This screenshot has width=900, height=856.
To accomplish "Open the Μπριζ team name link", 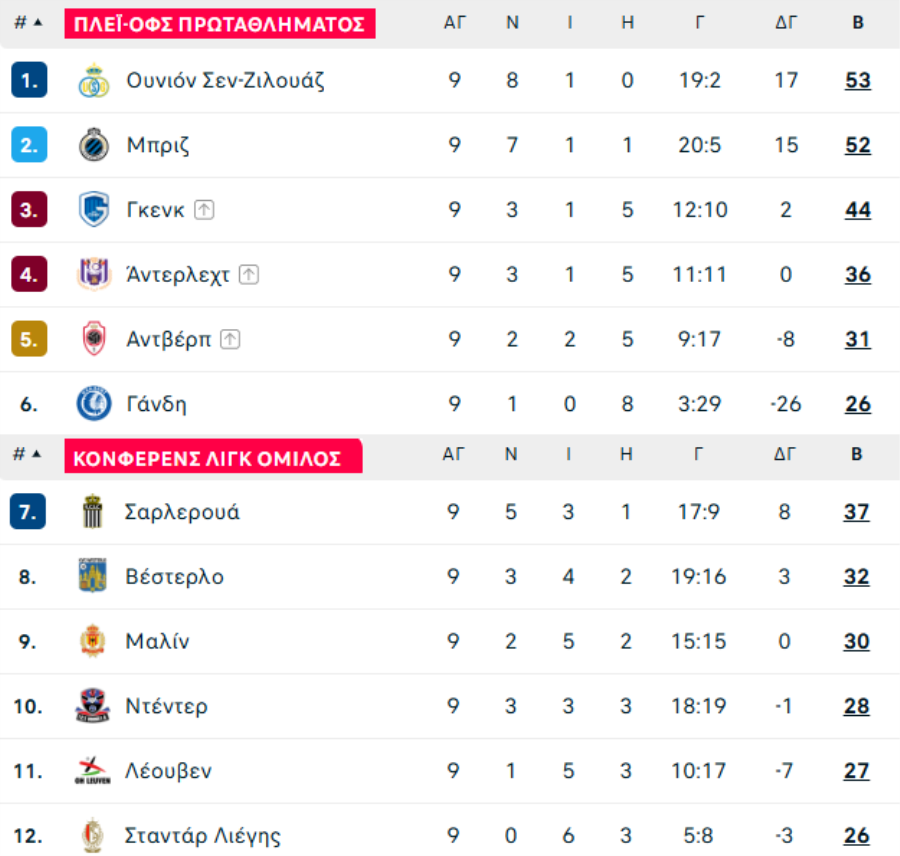I will [158, 145].
